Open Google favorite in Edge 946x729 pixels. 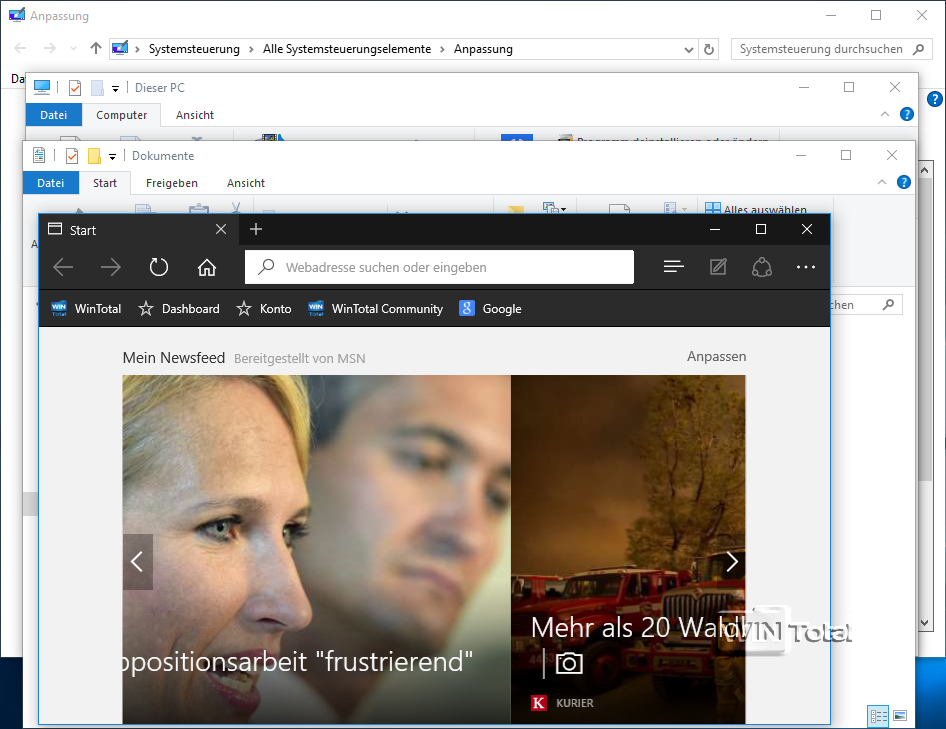[490, 309]
